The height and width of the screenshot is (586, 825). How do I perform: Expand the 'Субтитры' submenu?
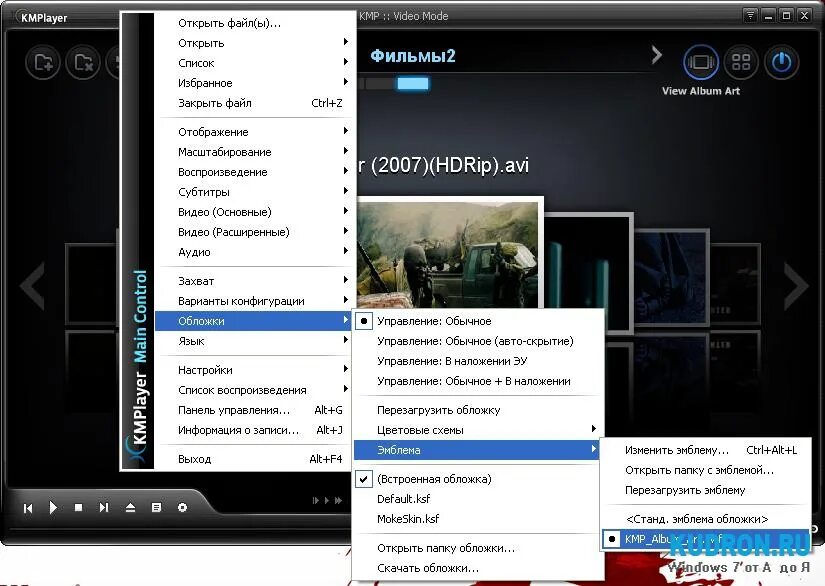(255, 191)
